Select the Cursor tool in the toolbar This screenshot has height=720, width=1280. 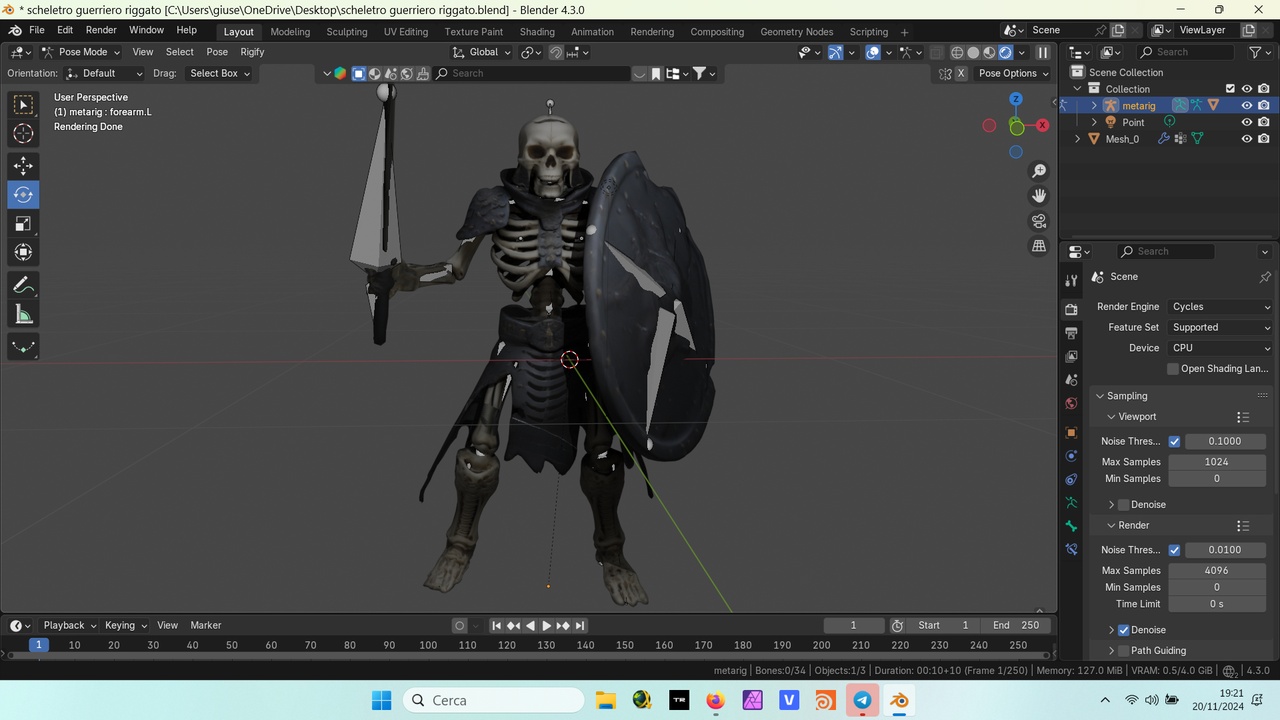tap(23, 134)
